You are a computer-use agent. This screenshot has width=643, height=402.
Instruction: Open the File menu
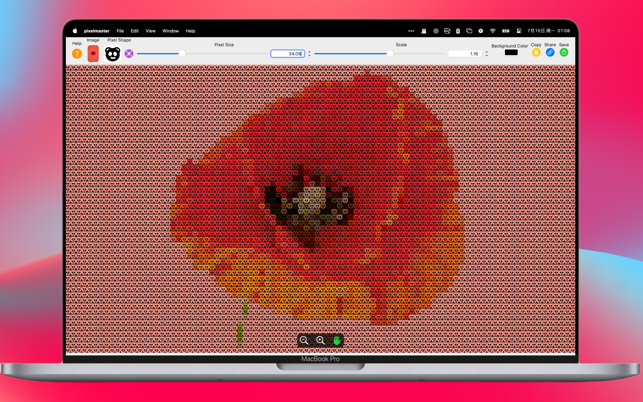tap(120, 31)
